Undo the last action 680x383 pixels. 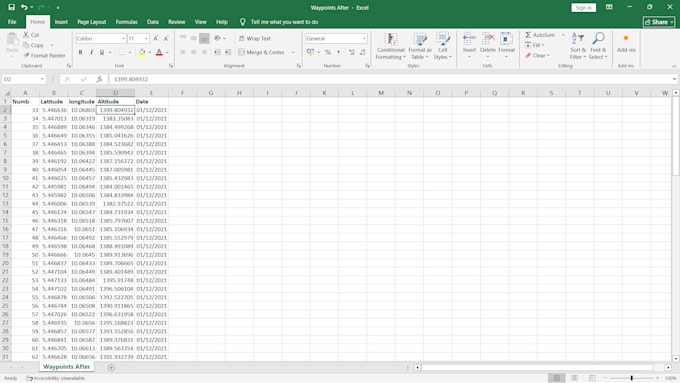click(x=24, y=7)
